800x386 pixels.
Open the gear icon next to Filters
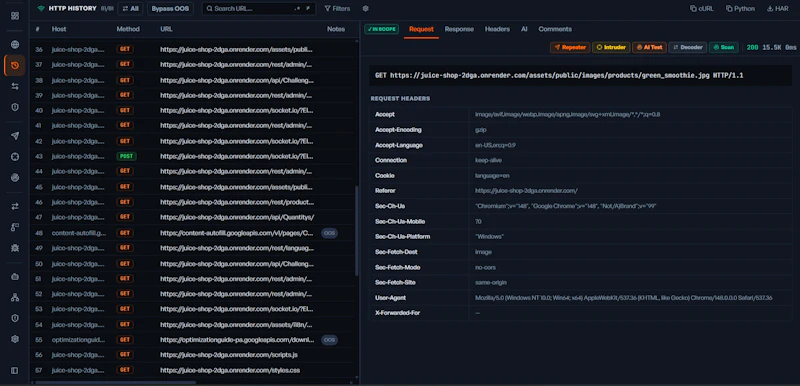click(365, 9)
